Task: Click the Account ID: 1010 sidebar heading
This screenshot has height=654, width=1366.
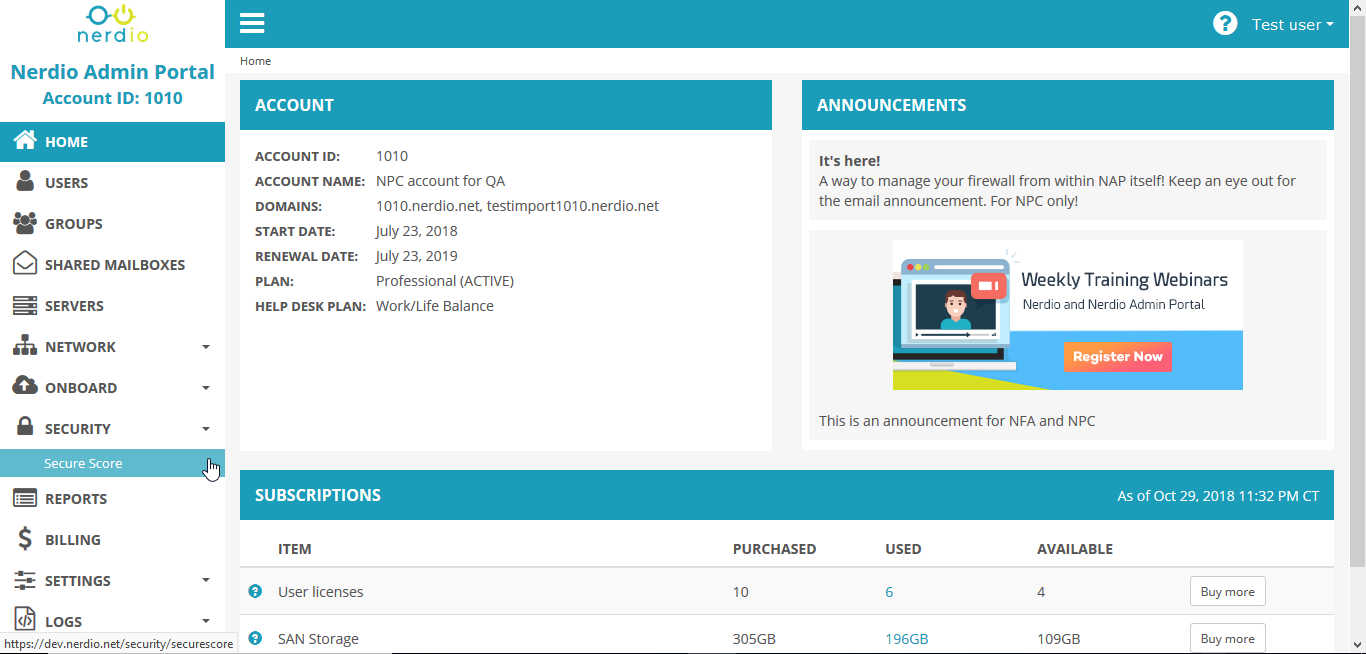Action: [112, 98]
